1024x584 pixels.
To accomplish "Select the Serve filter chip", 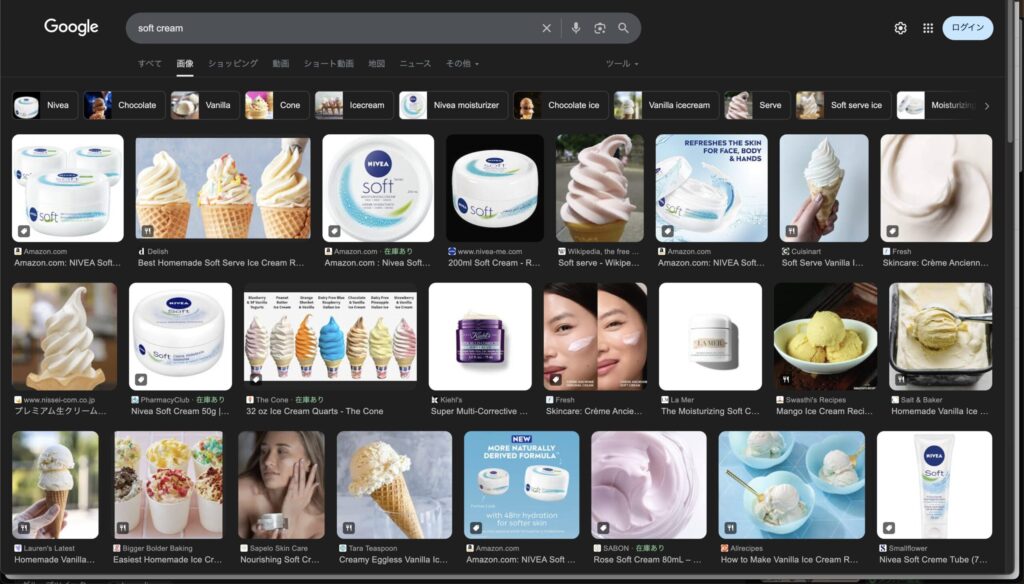I will click(757, 105).
